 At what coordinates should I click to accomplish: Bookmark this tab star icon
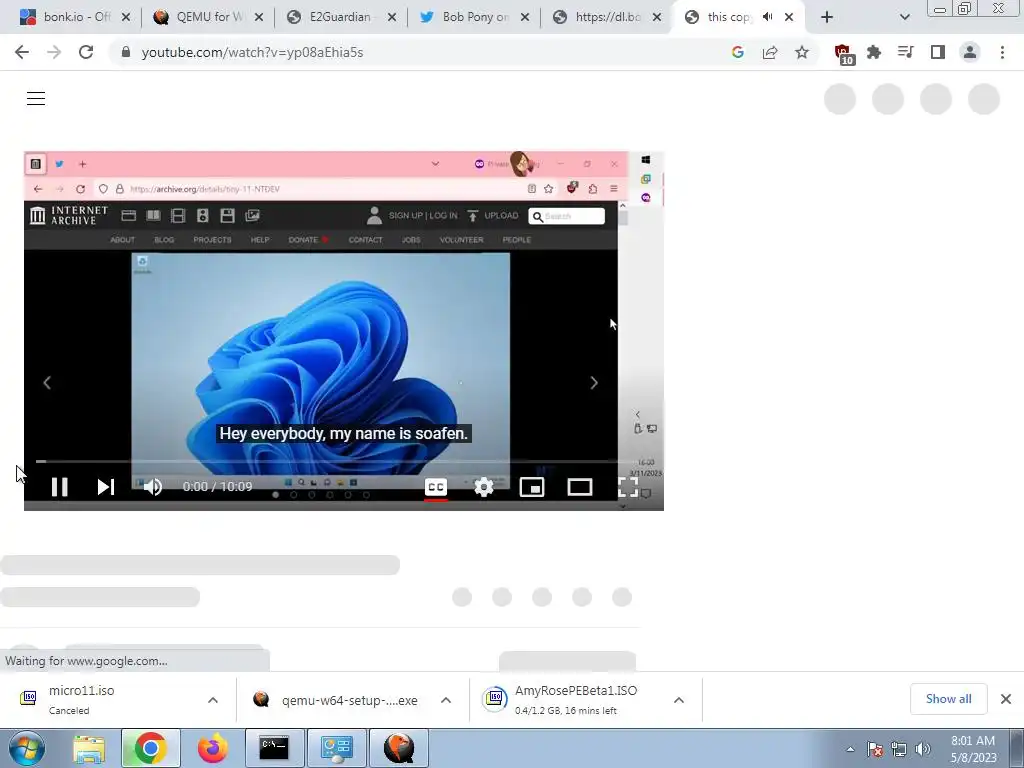pos(802,52)
